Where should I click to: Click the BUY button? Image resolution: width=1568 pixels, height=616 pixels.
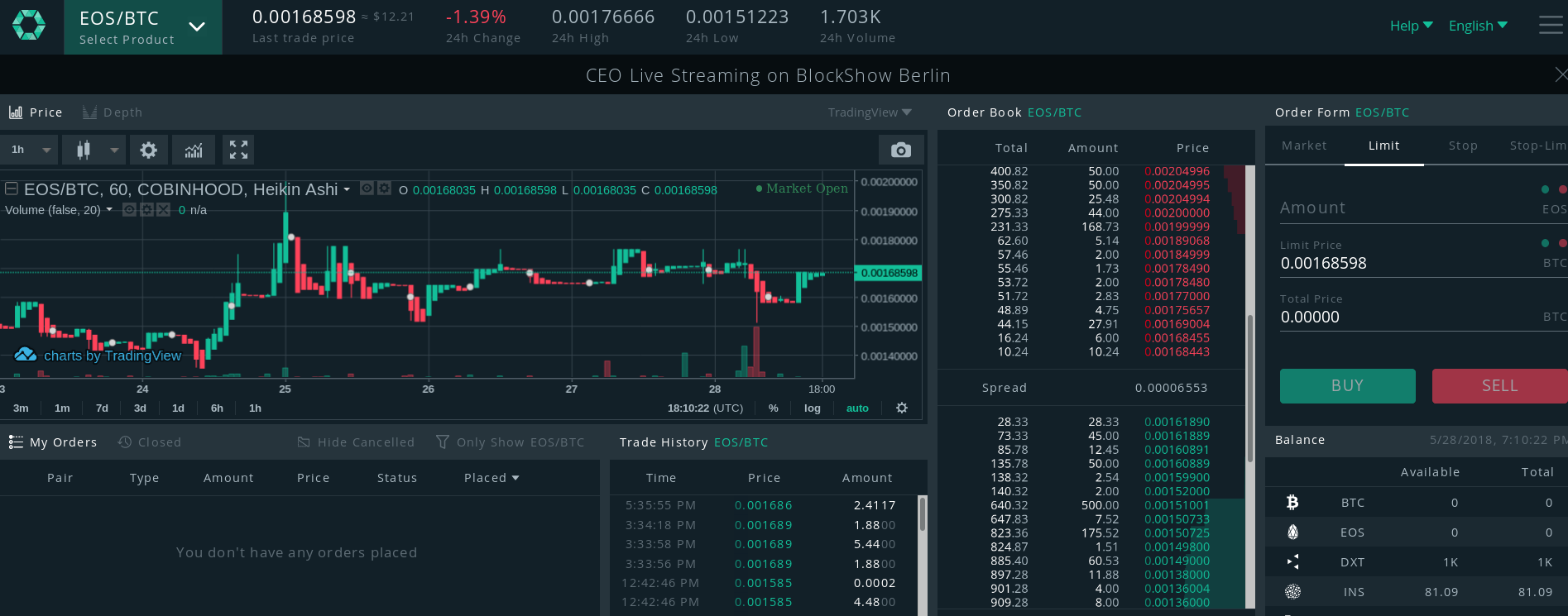click(x=1347, y=386)
